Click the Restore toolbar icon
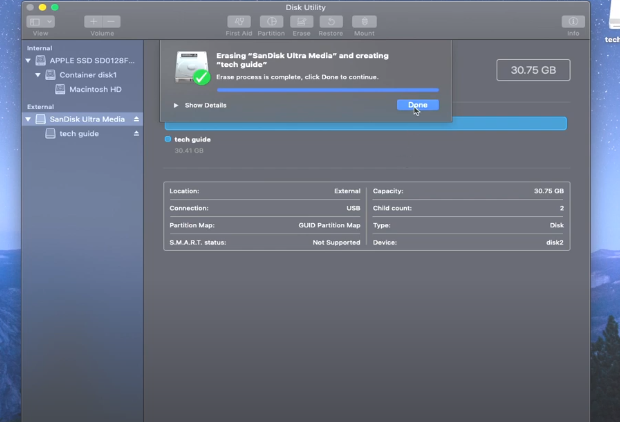Screen dimensions: 620x422 pos(331,22)
